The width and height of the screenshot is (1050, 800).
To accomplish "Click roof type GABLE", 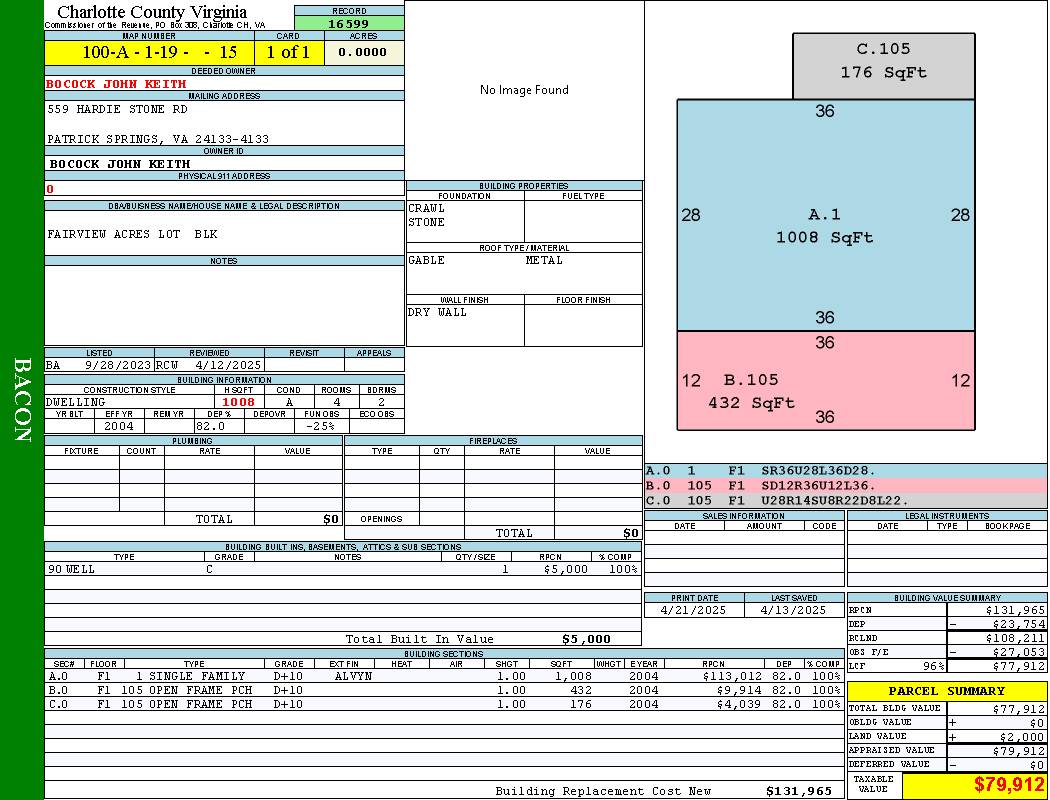I will pos(427,260).
